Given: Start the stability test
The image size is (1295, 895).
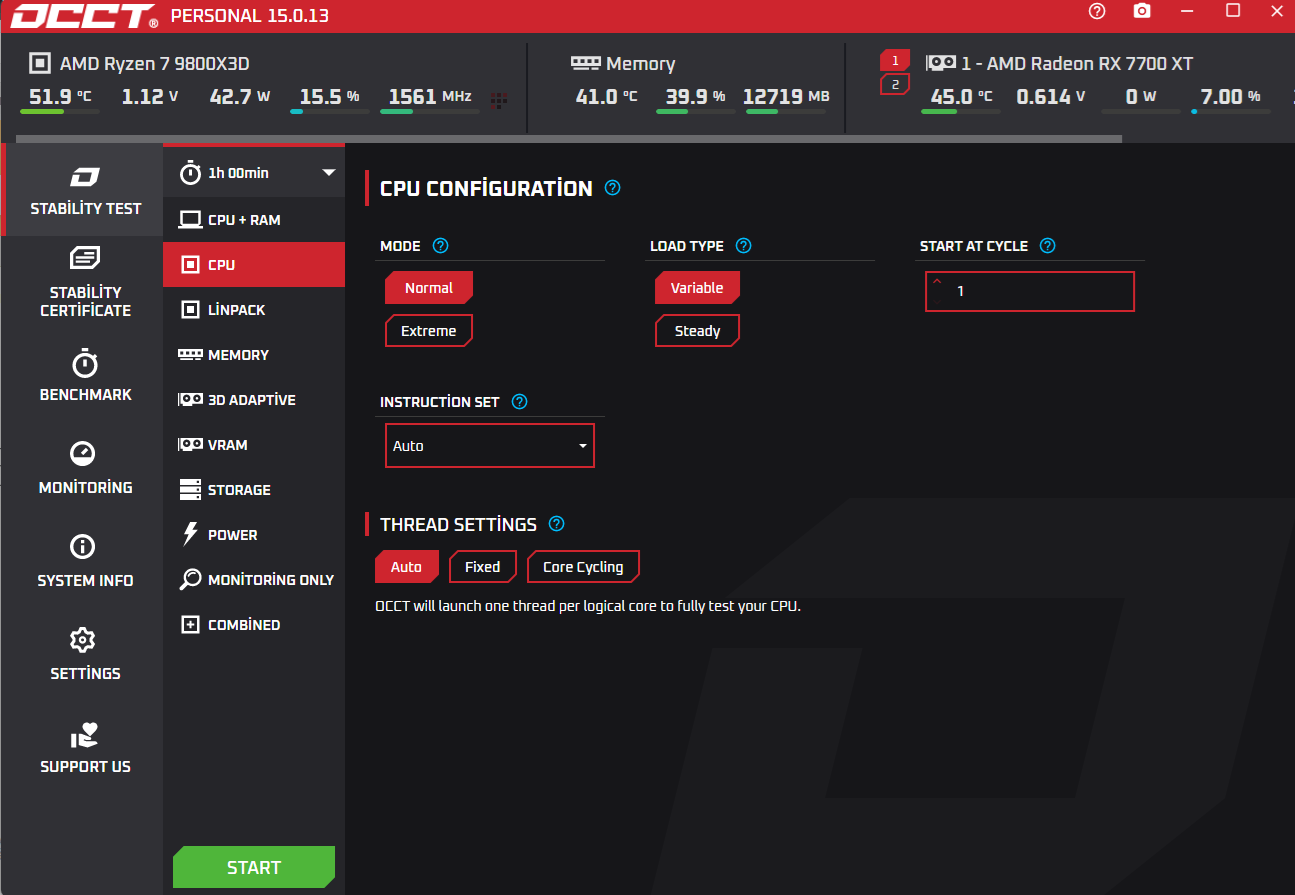Looking at the screenshot, I should point(254,867).
